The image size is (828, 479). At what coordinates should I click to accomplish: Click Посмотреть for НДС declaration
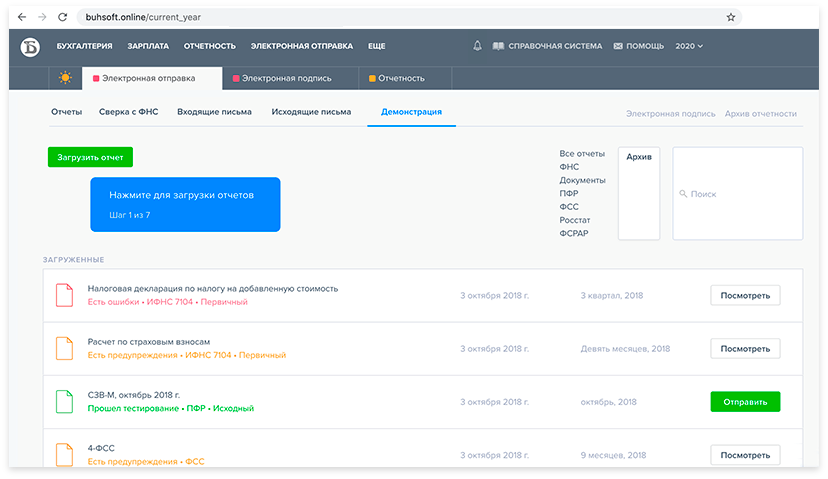[745, 295]
